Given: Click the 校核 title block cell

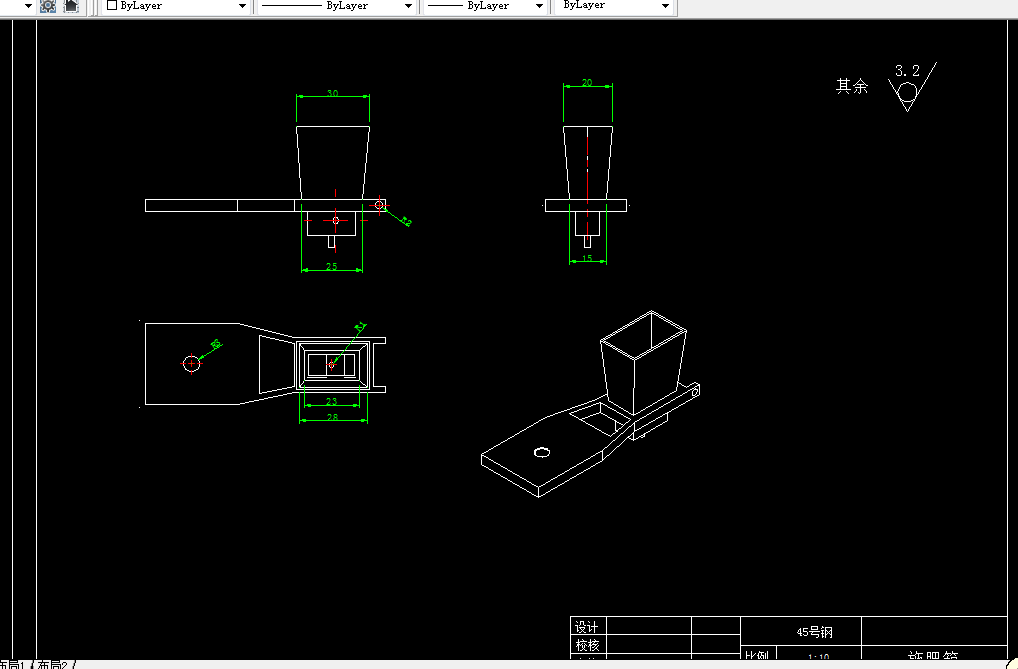Looking at the screenshot, I should [588, 645].
